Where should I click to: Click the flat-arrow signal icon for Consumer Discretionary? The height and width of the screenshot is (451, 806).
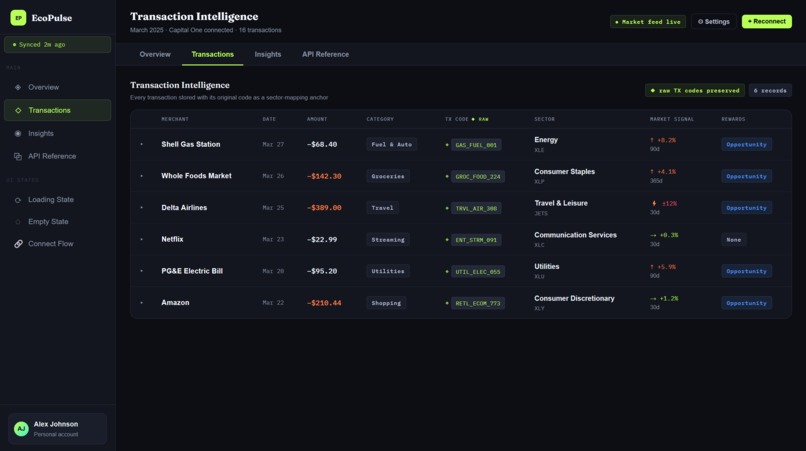[x=653, y=298]
